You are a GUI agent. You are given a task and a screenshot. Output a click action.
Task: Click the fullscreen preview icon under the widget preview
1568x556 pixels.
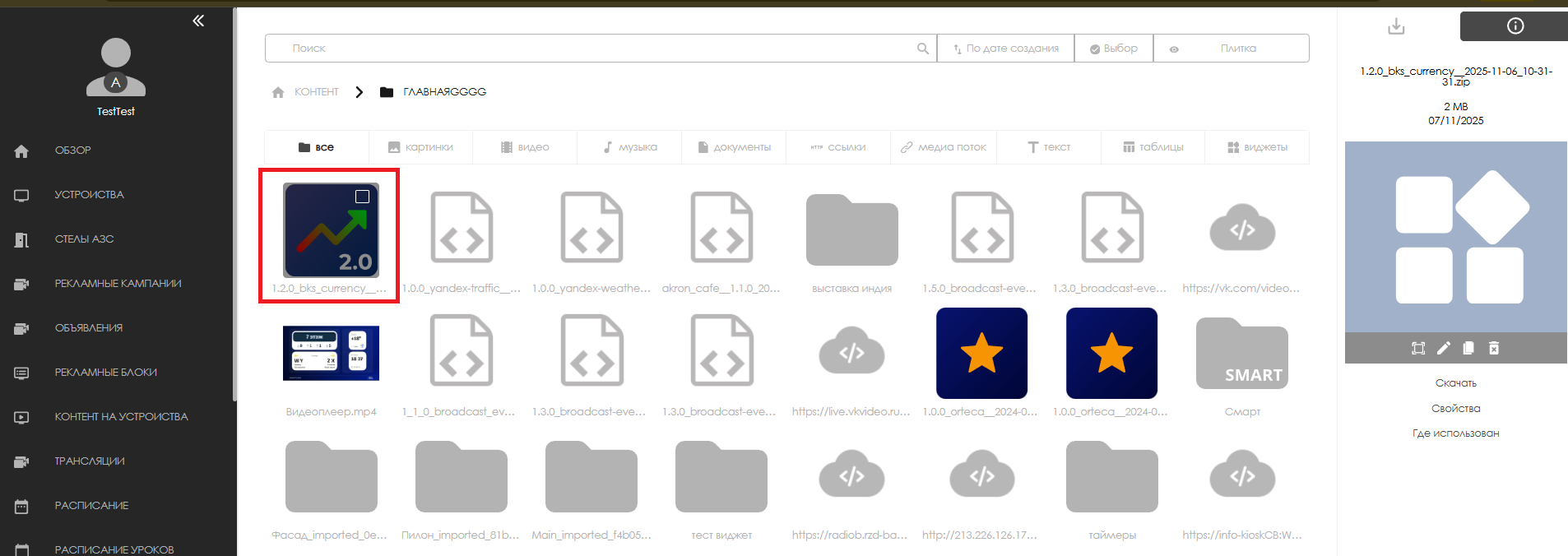(x=1418, y=348)
